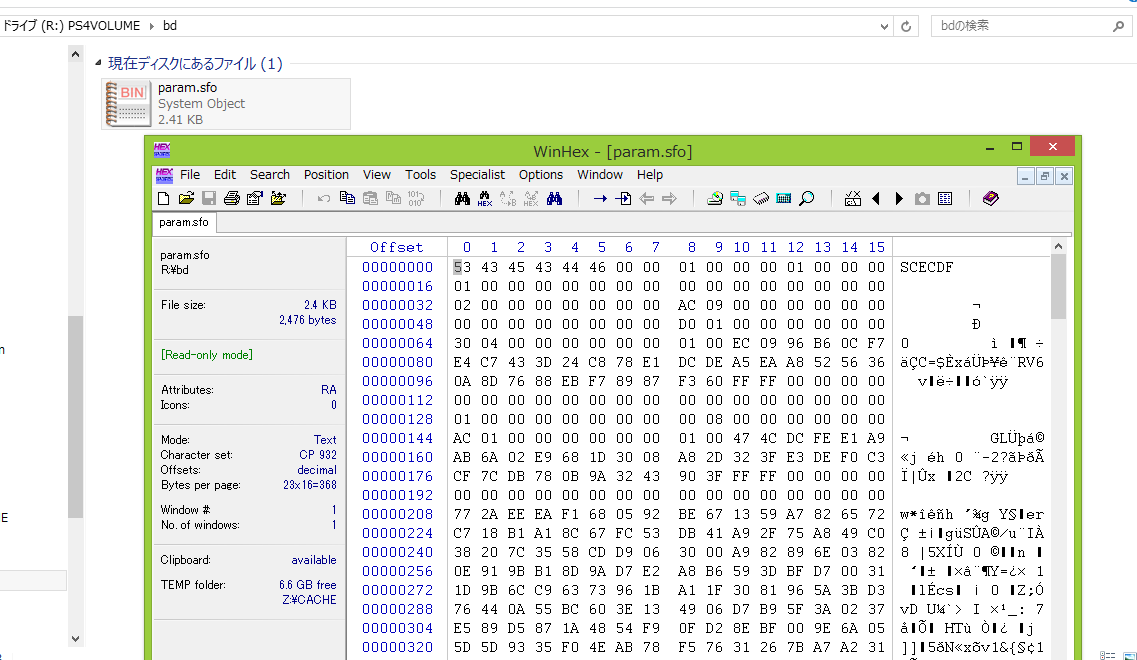The width and height of the screenshot is (1137, 660).
Task: Click the Open Folder toolbar icon
Action: 278,199
